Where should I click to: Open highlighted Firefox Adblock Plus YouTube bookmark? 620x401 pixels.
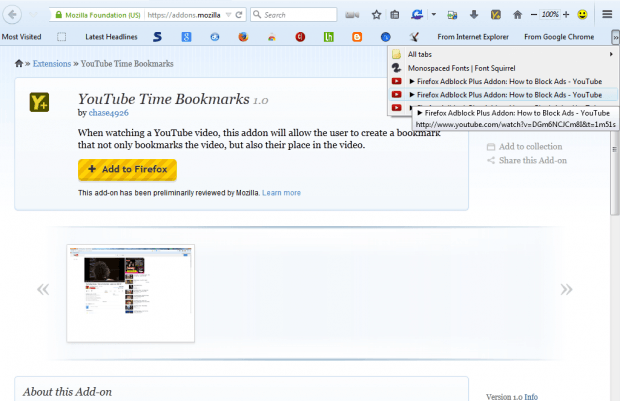(x=503, y=95)
